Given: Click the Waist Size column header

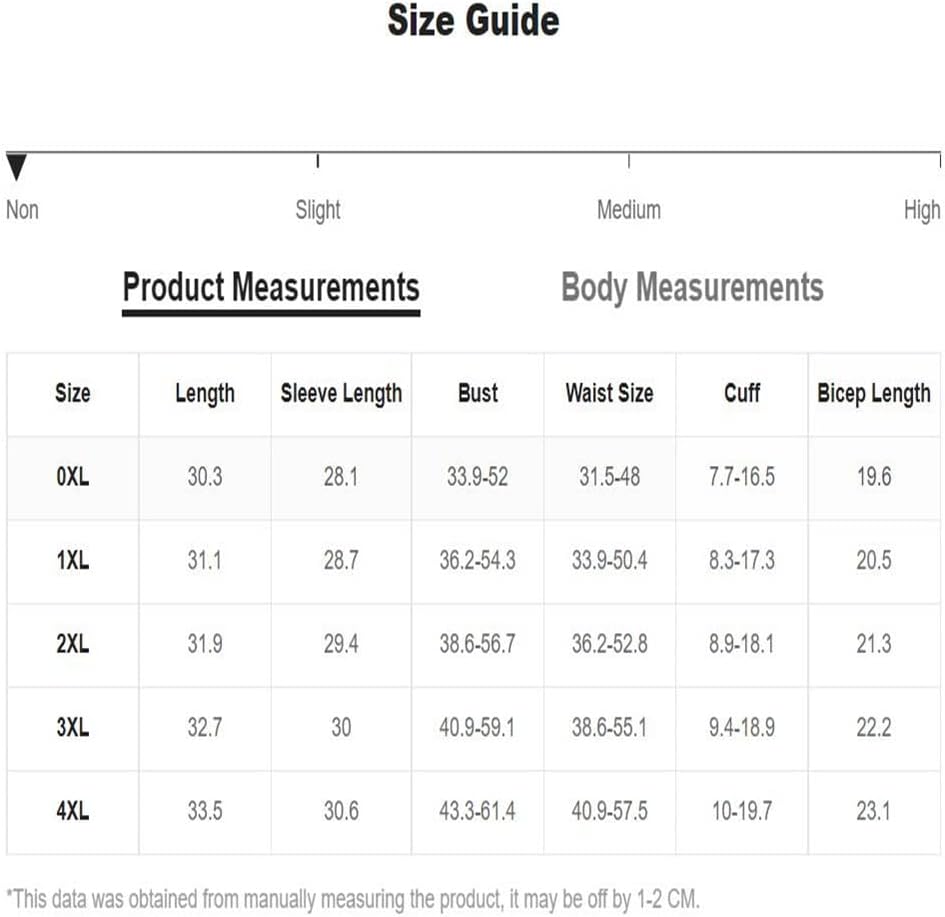Looking at the screenshot, I should [609, 393].
